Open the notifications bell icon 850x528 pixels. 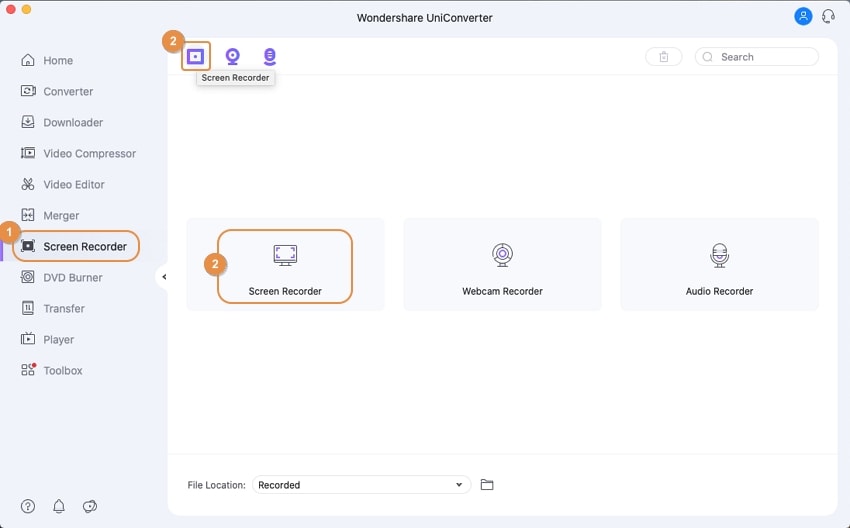(x=59, y=506)
